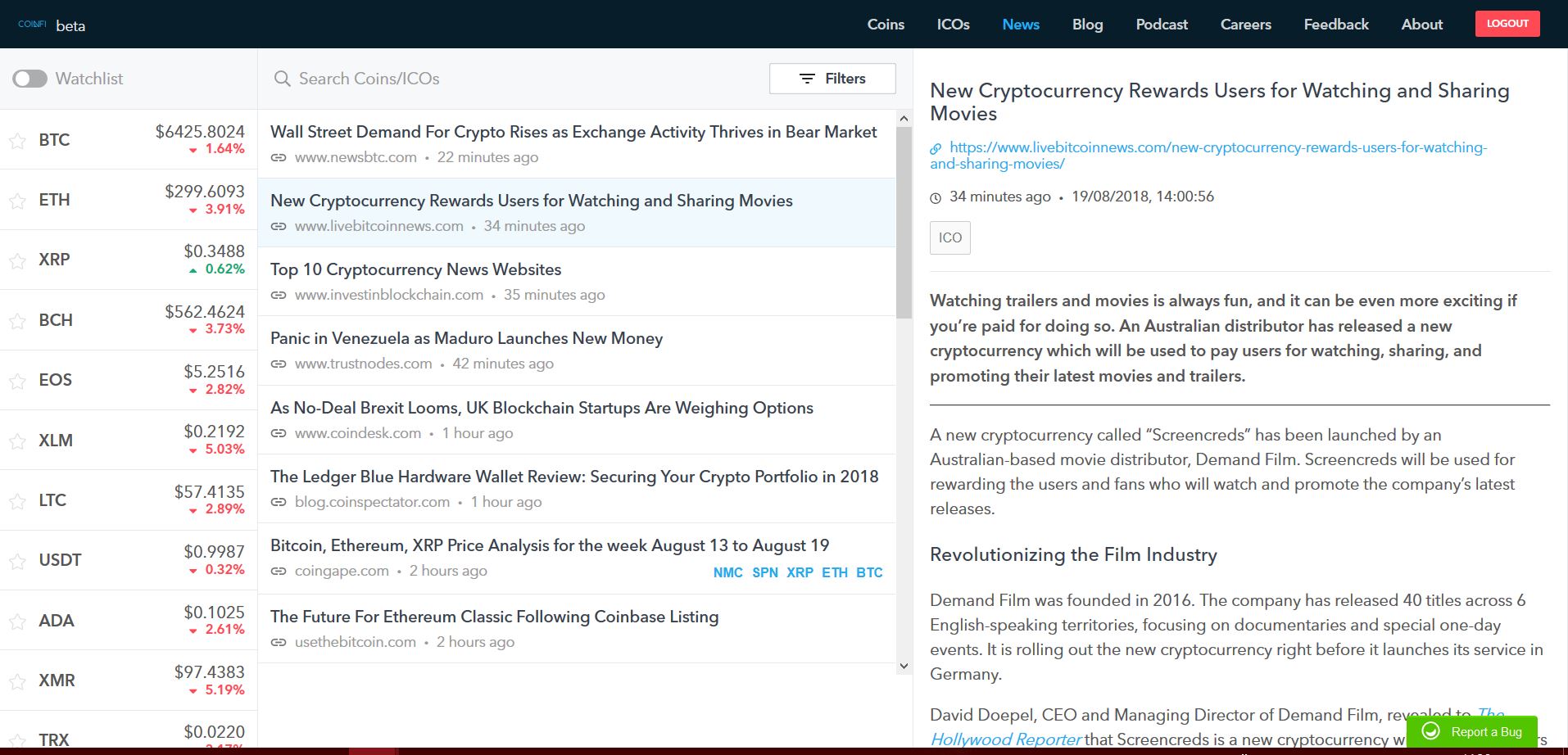Star XMR to add to watchlist
This screenshot has width=1568, height=755.
tap(17, 681)
